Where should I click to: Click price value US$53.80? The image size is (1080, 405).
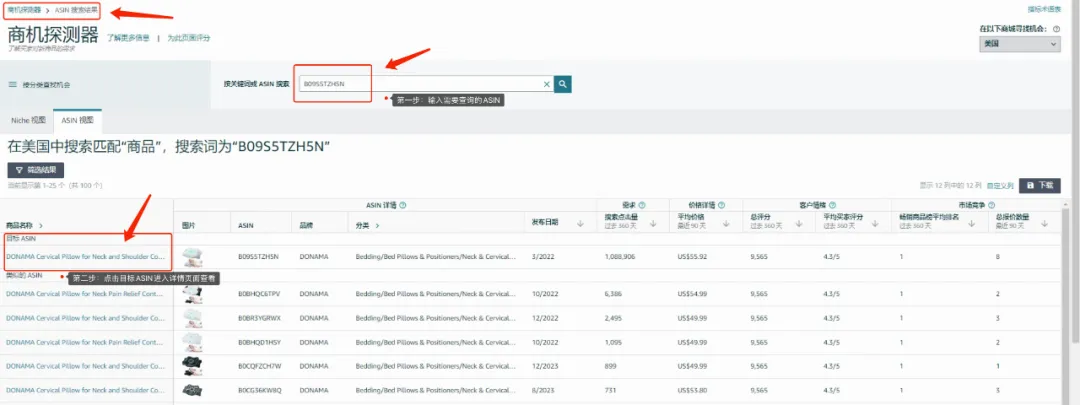pyautogui.click(x=692, y=391)
